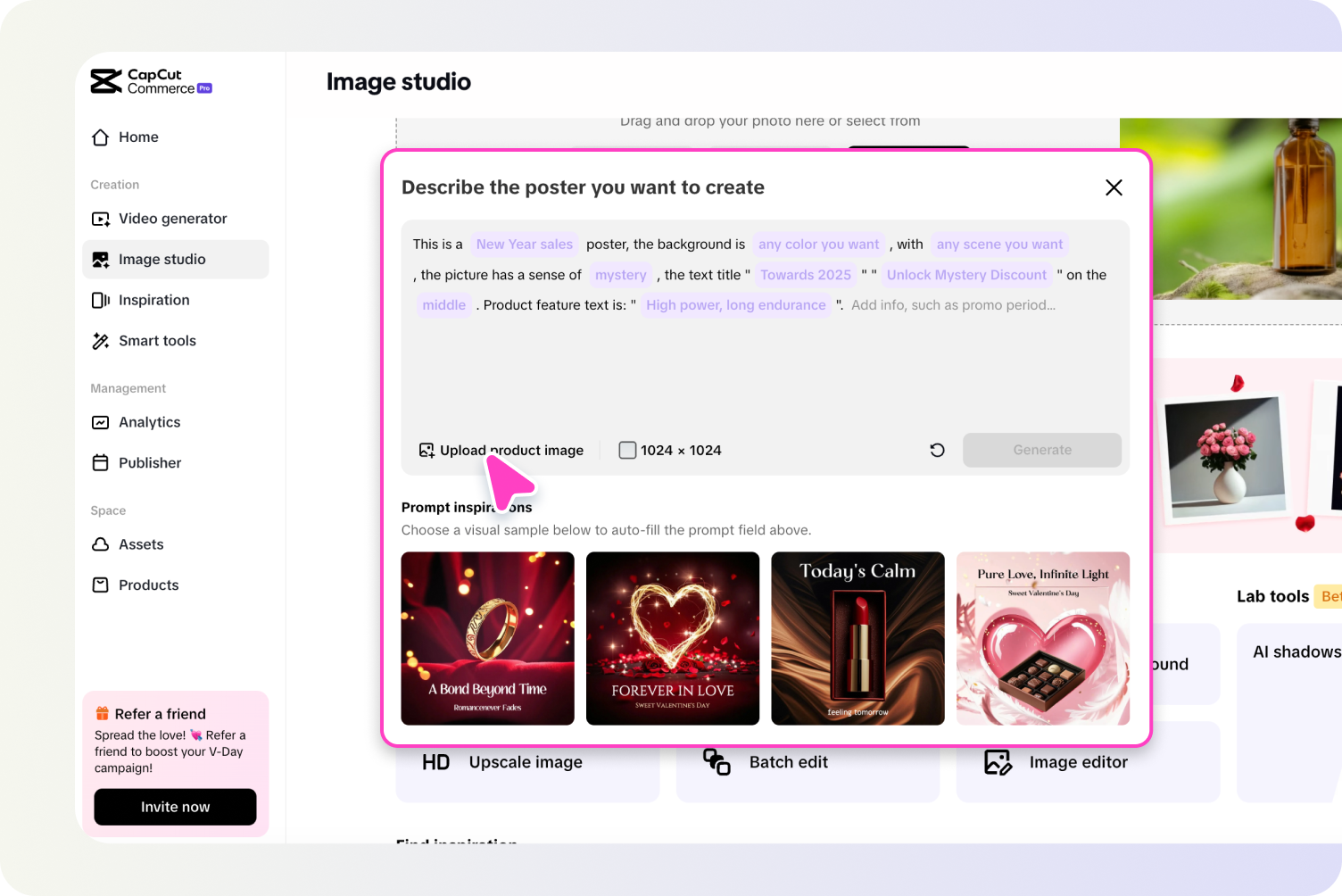
Task: Click the Image editor icon
Action: coord(998,762)
